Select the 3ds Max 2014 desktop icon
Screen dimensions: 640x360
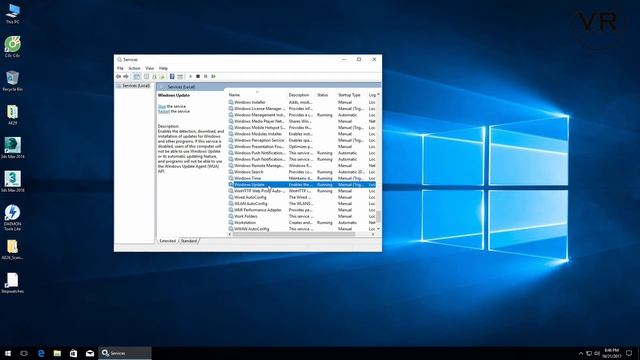tap(12, 148)
